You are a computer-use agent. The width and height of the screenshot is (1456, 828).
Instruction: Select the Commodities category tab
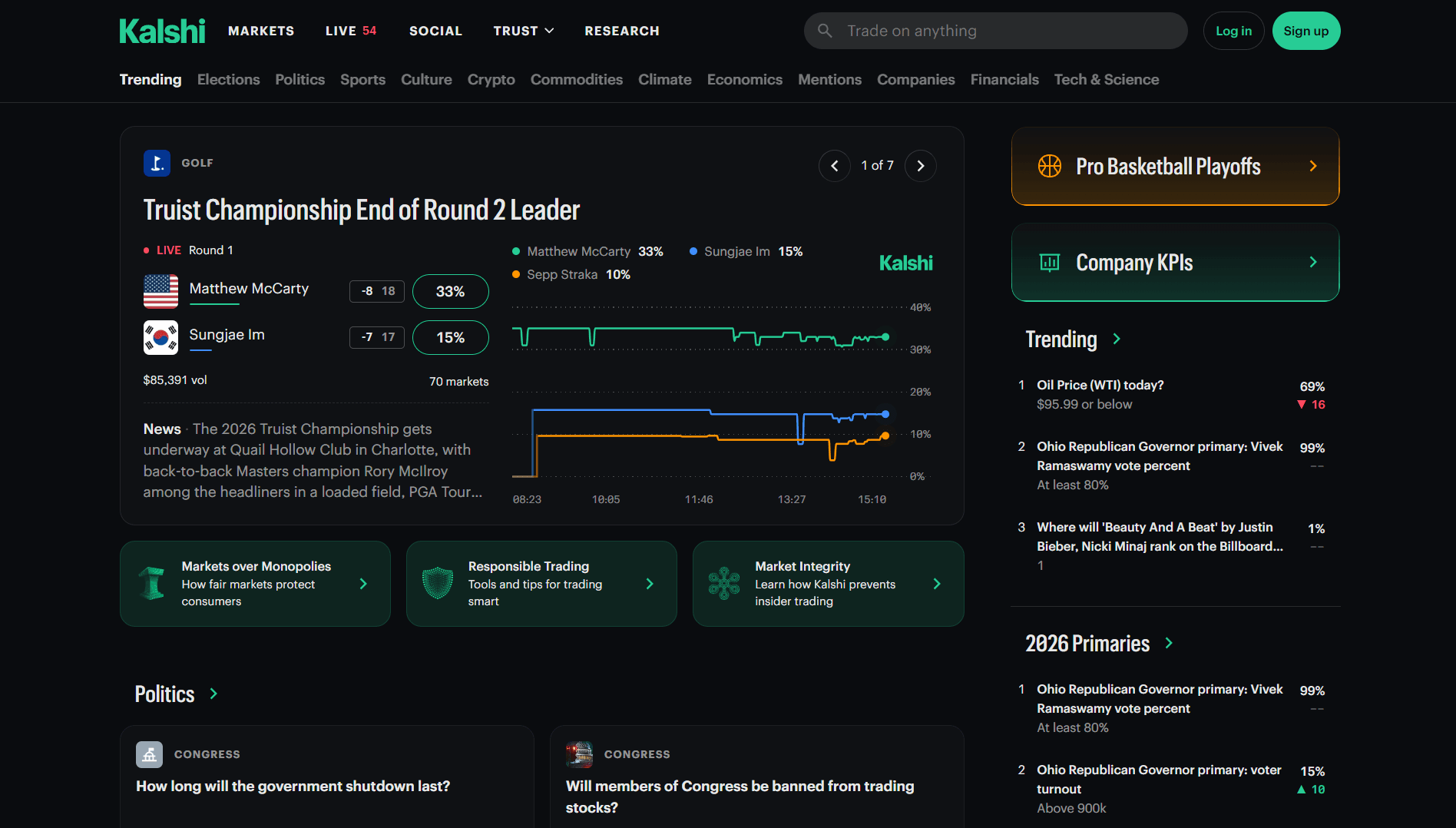tap(577, 79)
